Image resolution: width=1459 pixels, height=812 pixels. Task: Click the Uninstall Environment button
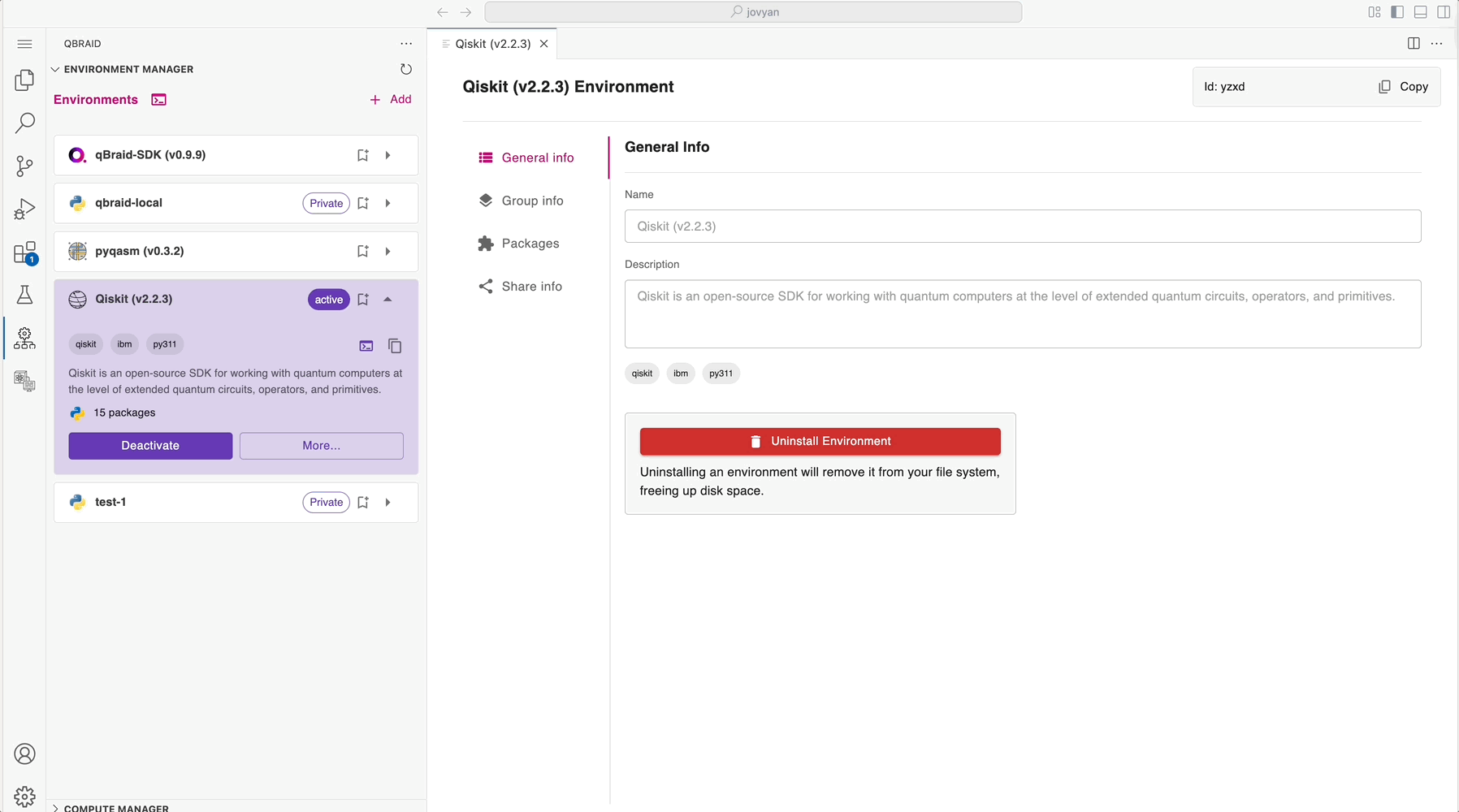[x=820, y=442]
